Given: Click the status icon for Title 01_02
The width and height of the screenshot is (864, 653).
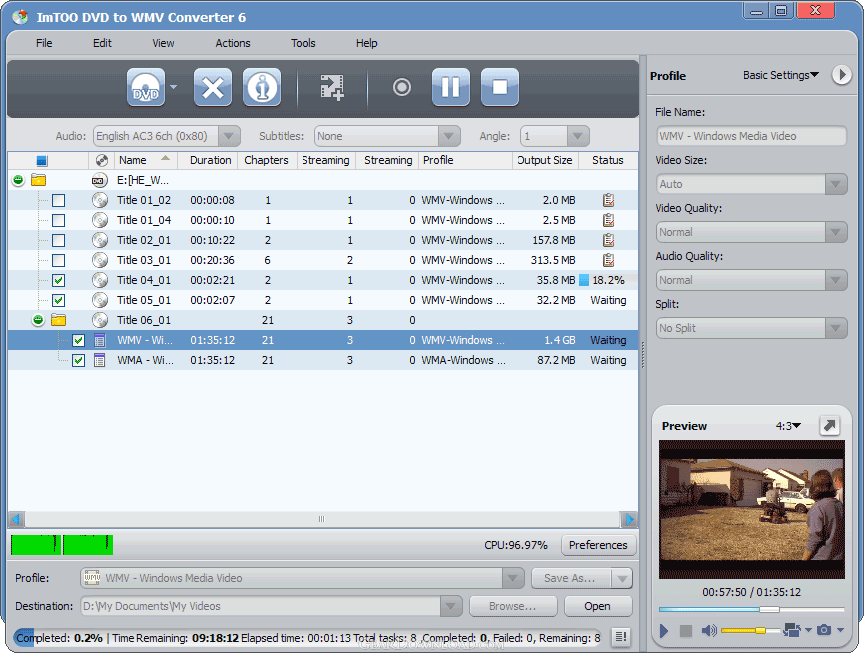Looking at the screenshot, I should coord(608,200).
